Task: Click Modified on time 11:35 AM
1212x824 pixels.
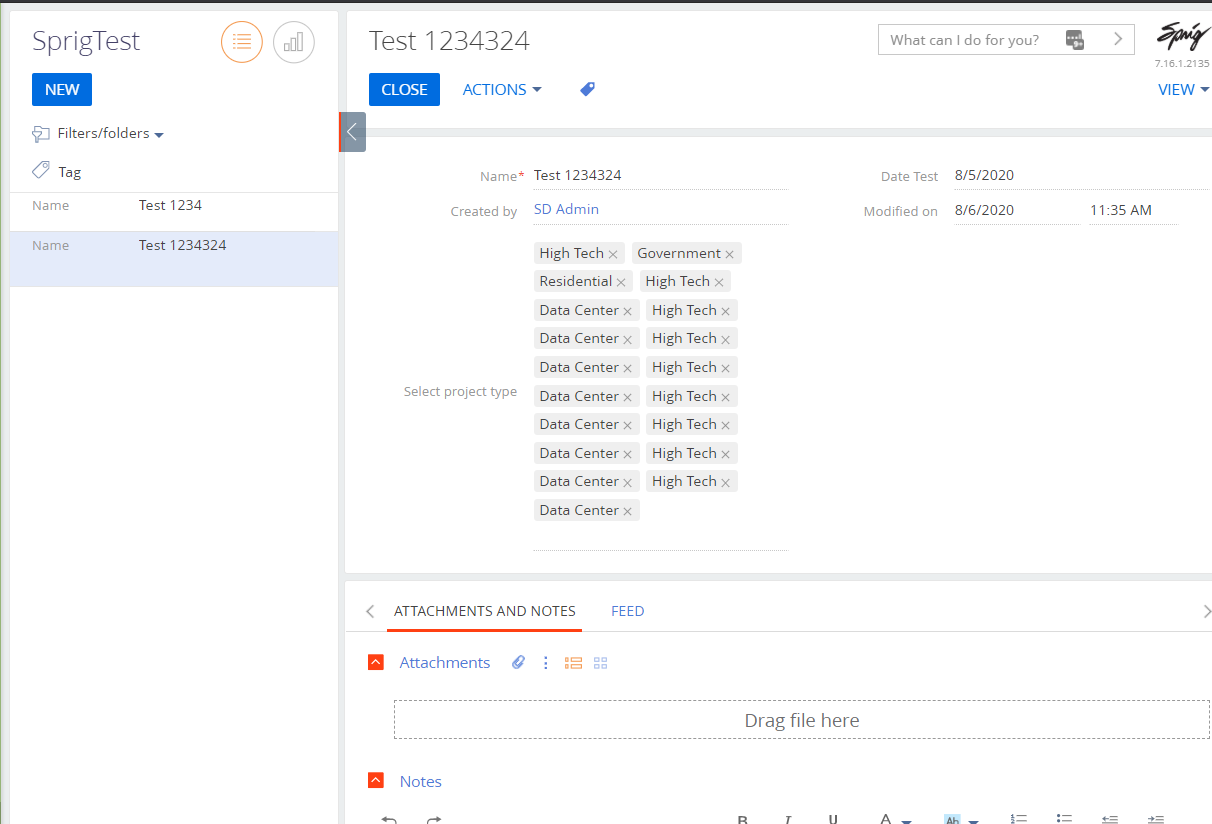Action: pos(1133,210)
